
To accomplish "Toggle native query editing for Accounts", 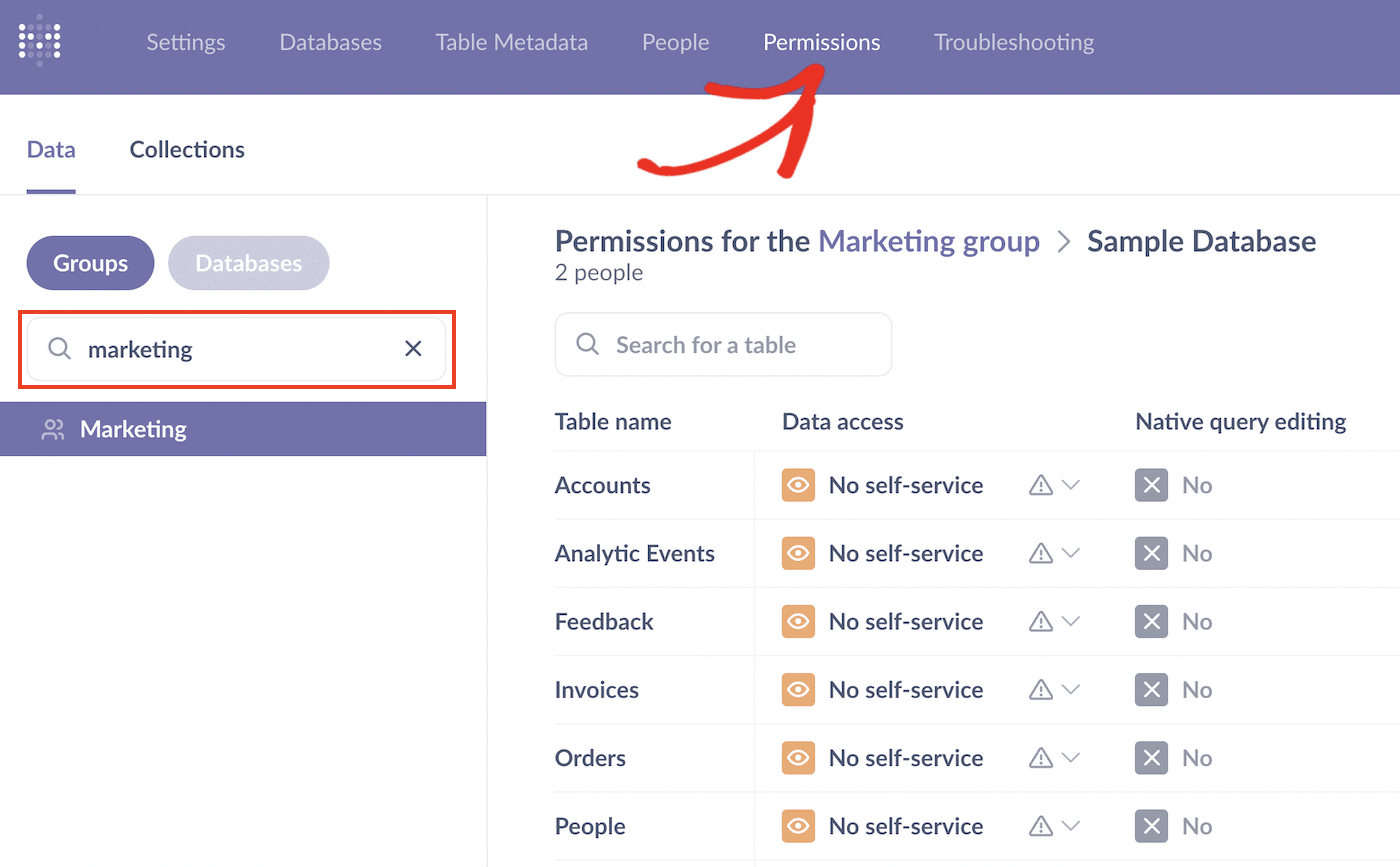I will point(1151,485).
